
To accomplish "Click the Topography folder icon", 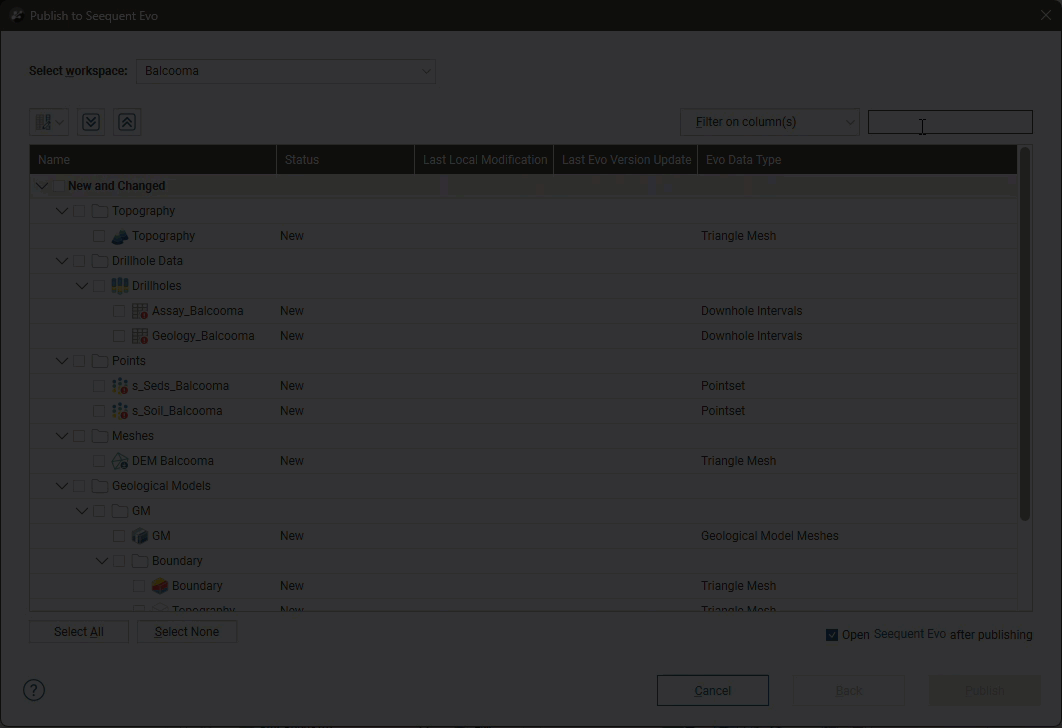I will pos(100,211).
